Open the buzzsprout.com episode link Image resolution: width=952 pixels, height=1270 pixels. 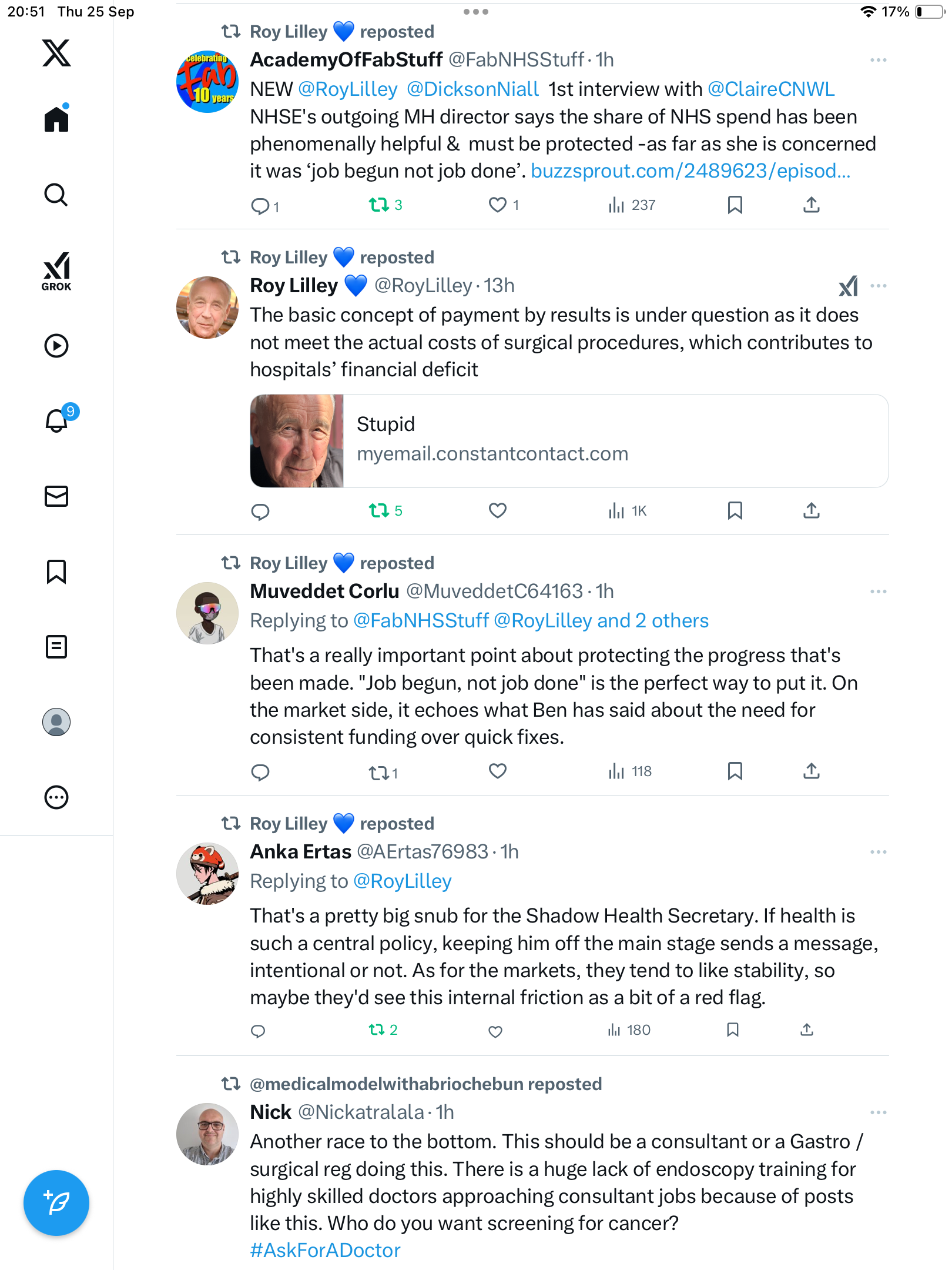(x=690, y=171)
